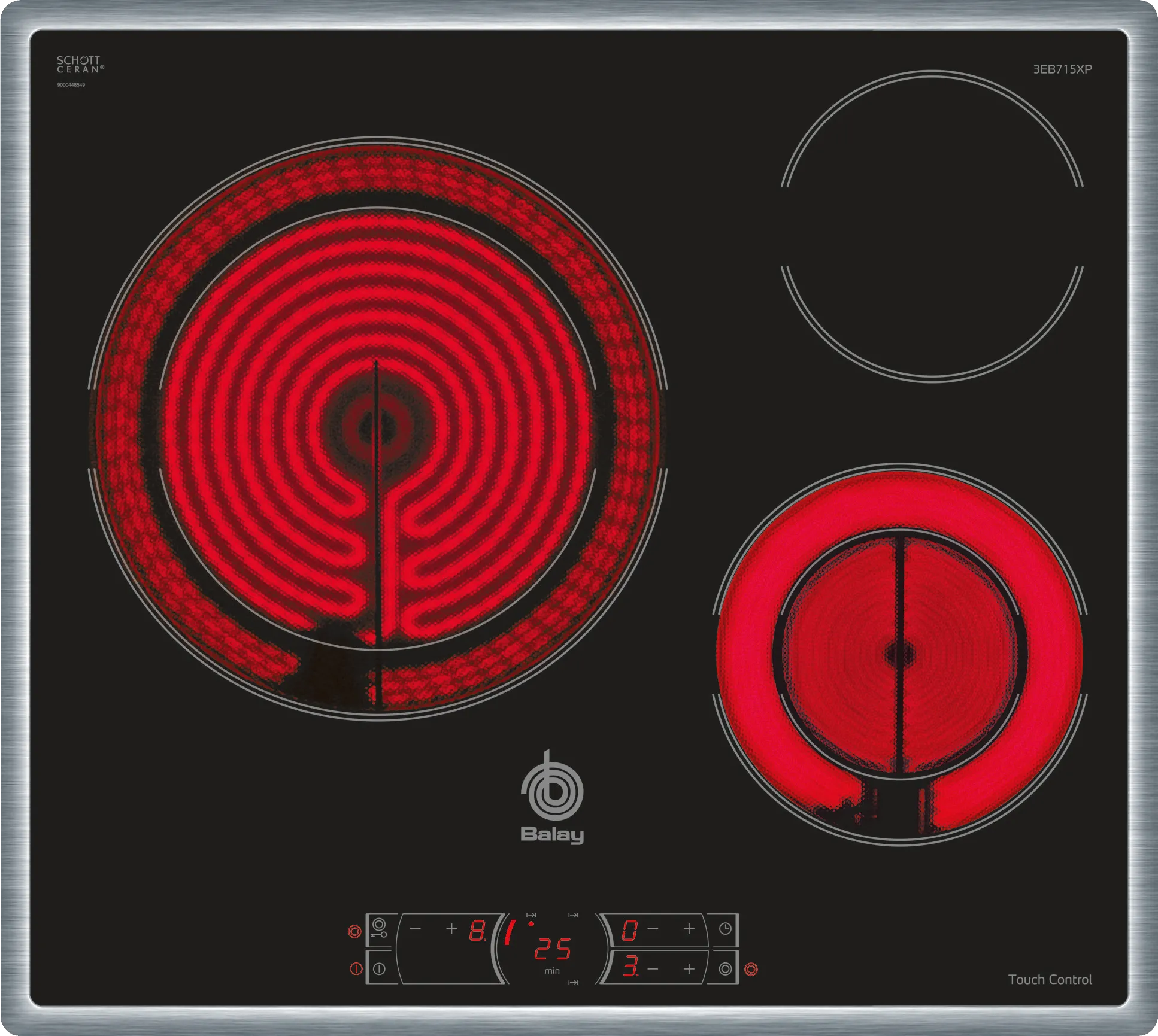Touch the unlit top-right cooking zone

coord(932,226)
